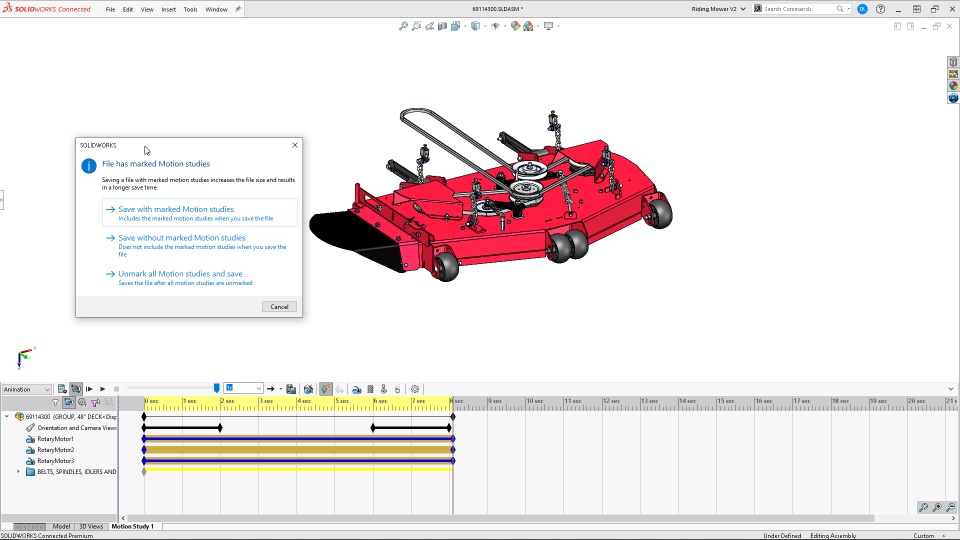Toggle the Autokey button
The width and height of the screenshot is (960, 540).
pos(326,389)
